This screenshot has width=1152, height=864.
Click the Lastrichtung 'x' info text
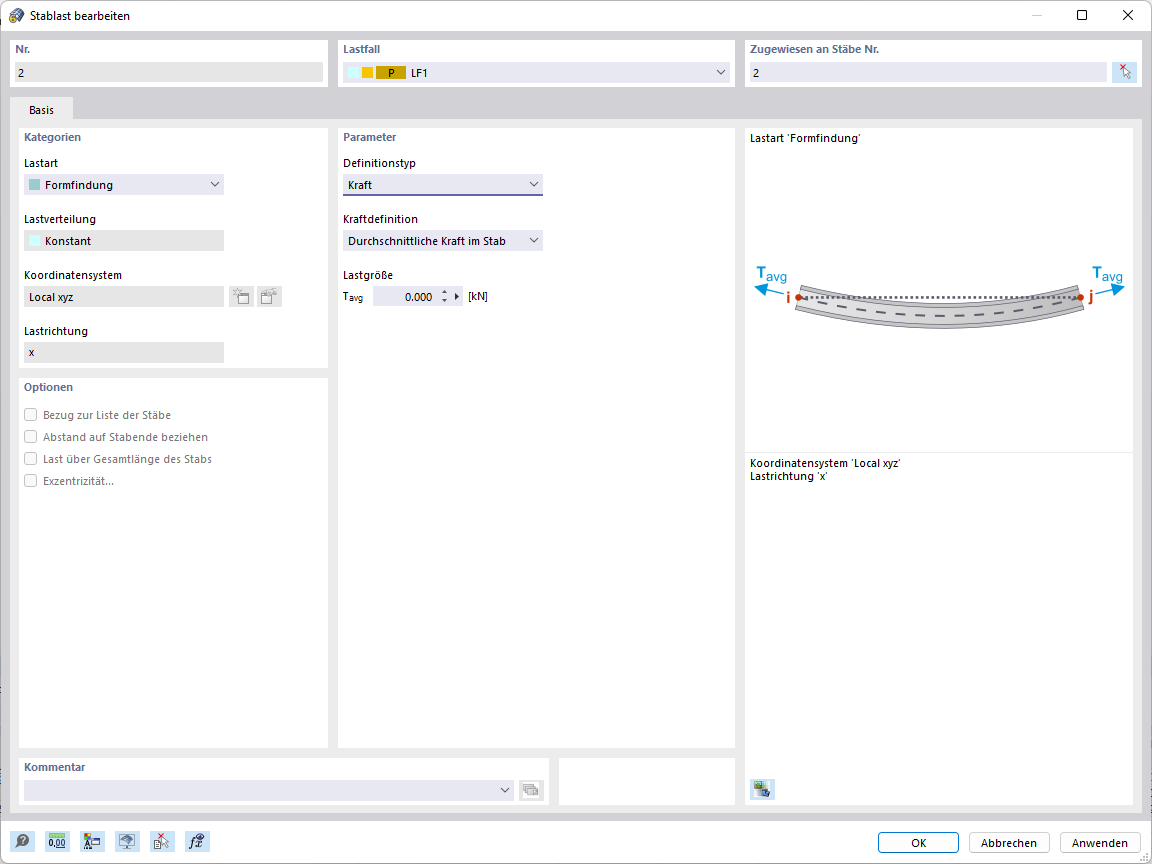coord(788,476)
